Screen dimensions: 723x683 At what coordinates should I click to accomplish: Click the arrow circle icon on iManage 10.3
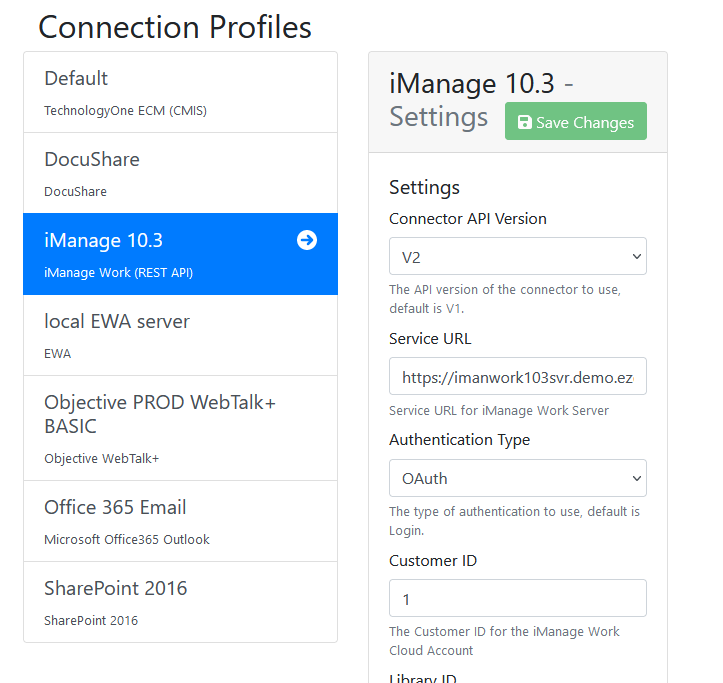(x=307, y=240)
